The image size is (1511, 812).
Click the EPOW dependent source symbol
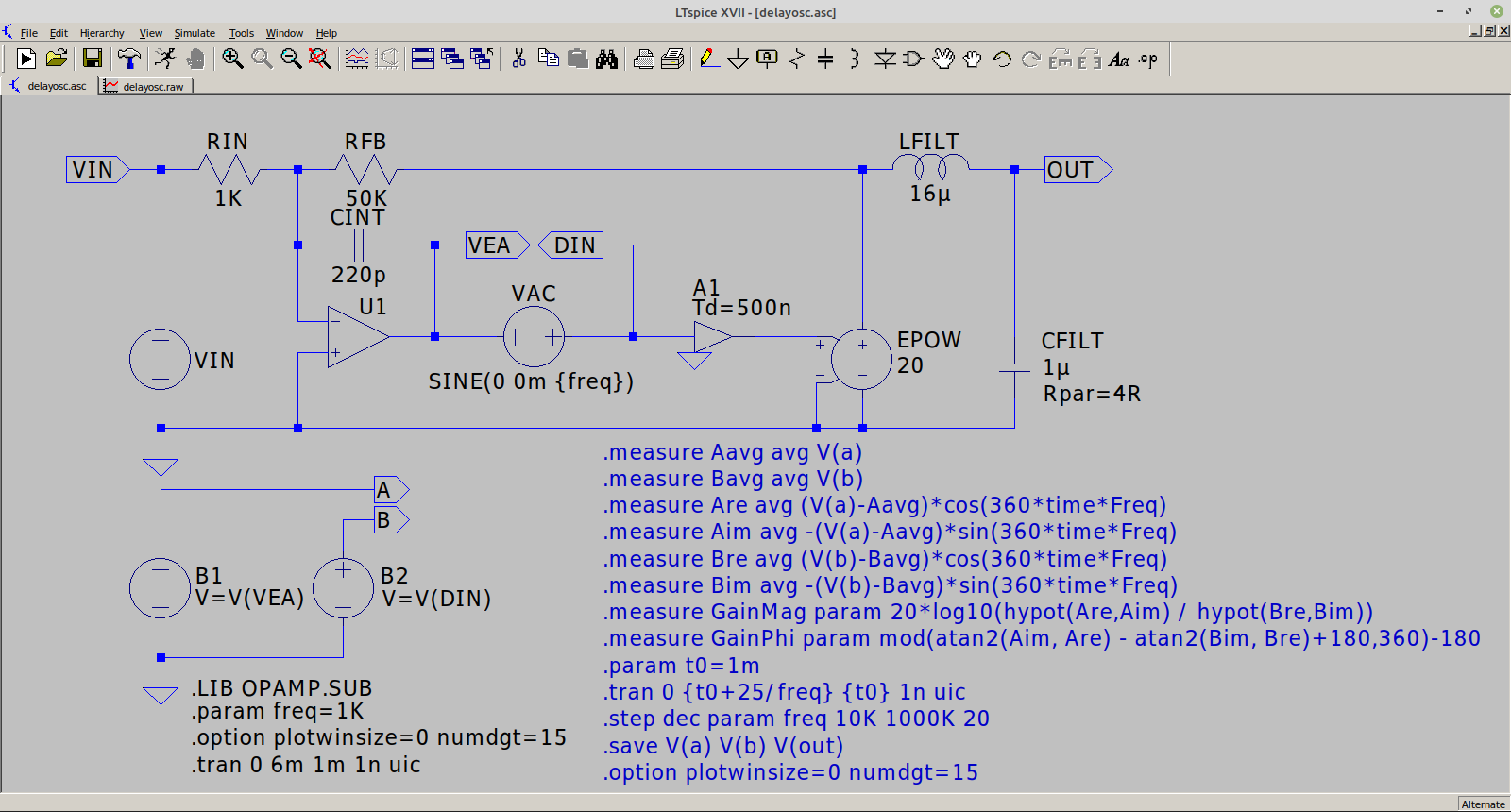coord(861,359)
